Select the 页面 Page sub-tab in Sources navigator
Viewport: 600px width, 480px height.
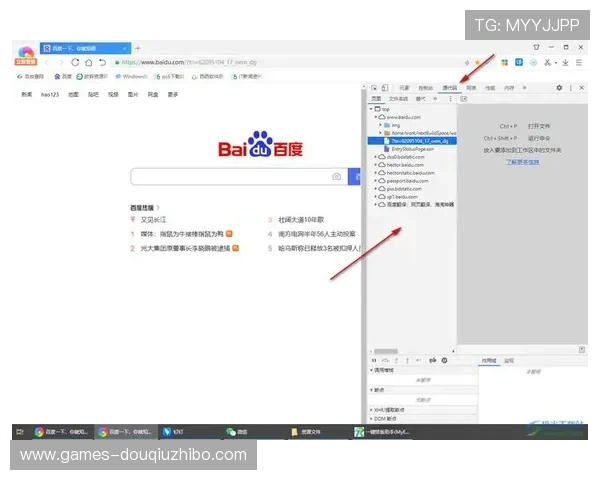[x=376, y=99]
